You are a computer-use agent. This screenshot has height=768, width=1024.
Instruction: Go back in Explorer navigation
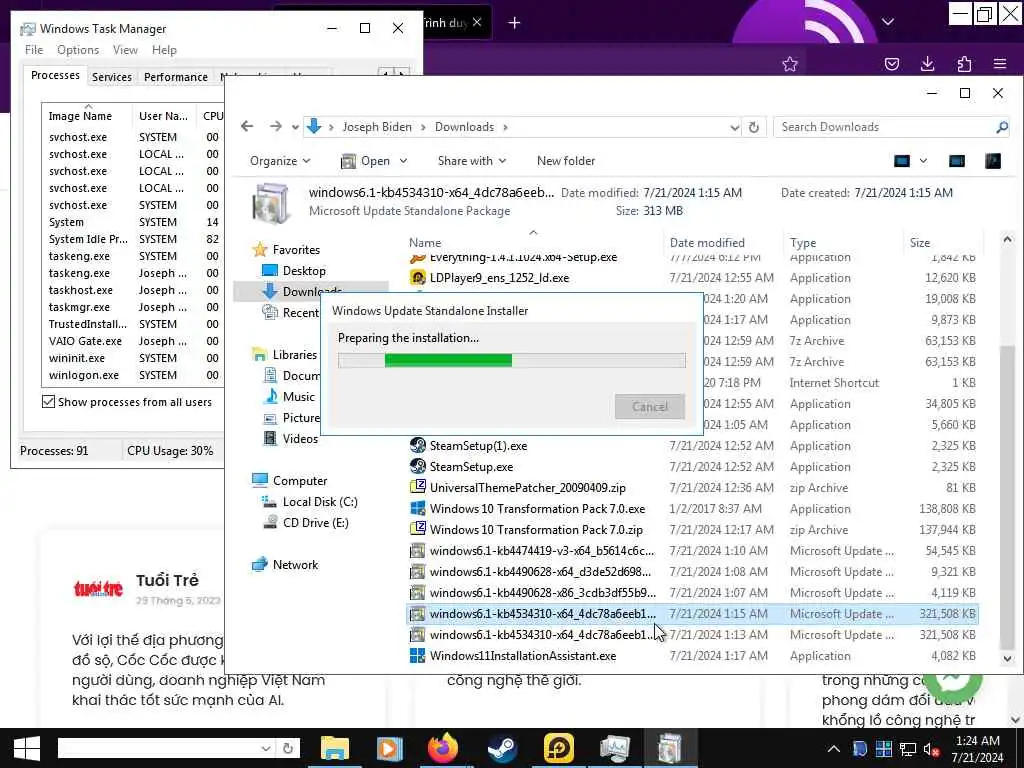click(x=247, y=126)
